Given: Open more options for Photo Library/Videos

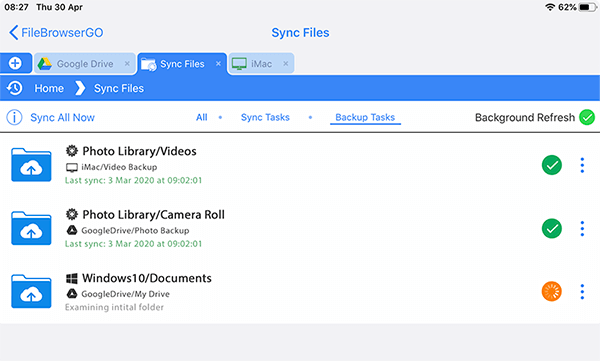Looking at the screenshot, I should pyautogui.click(x=582, y=165).
